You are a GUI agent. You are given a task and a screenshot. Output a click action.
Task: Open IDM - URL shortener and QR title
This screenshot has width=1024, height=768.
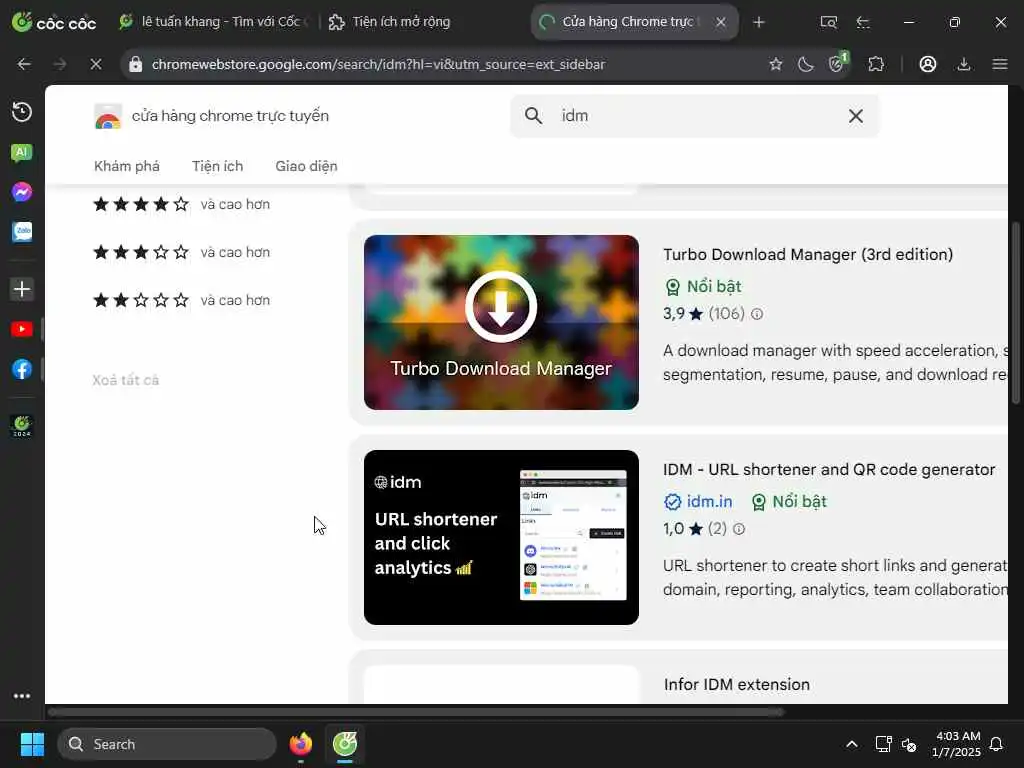[829, 470]
